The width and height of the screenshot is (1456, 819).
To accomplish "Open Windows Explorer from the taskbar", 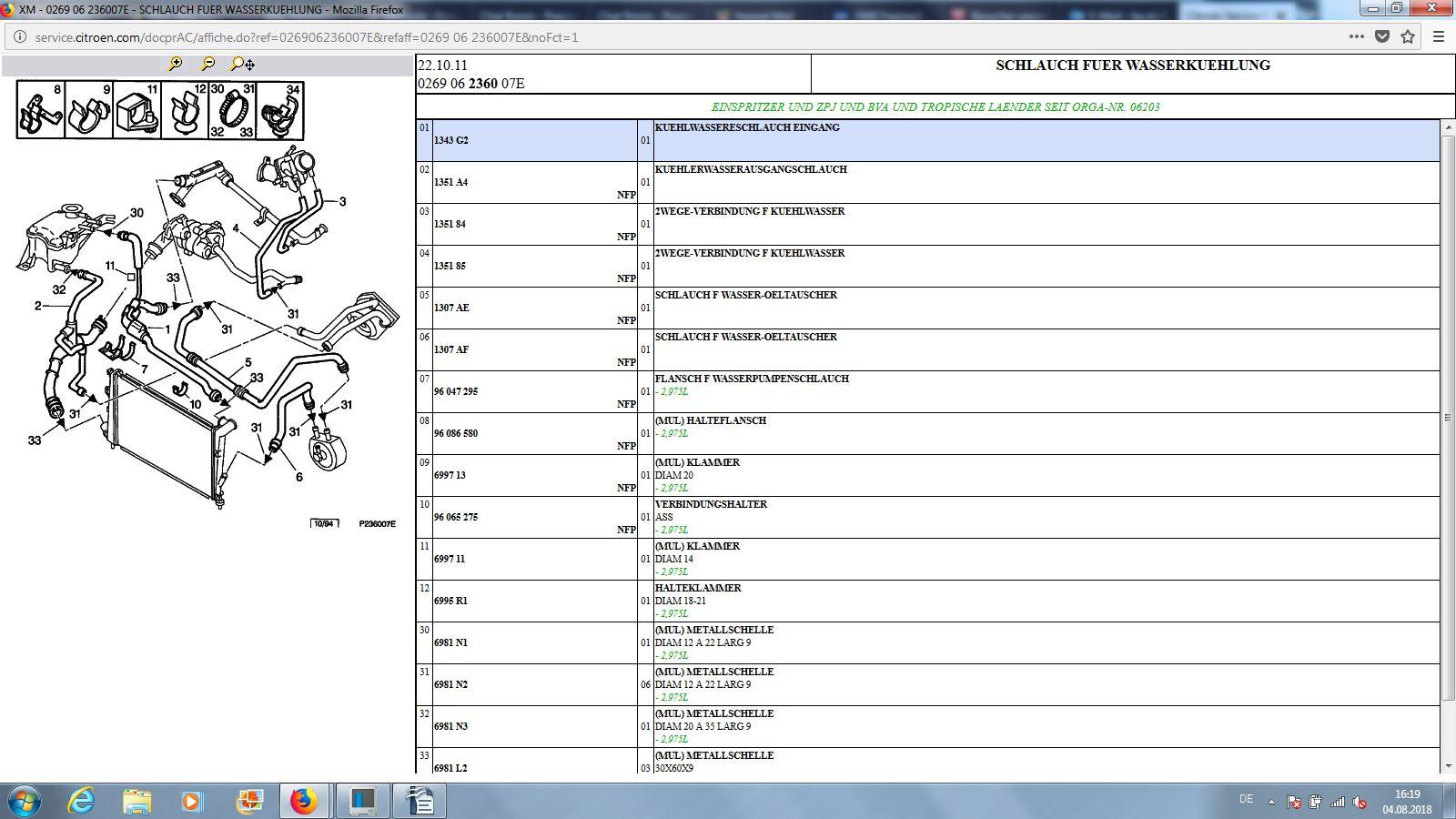I will (137, 801).
